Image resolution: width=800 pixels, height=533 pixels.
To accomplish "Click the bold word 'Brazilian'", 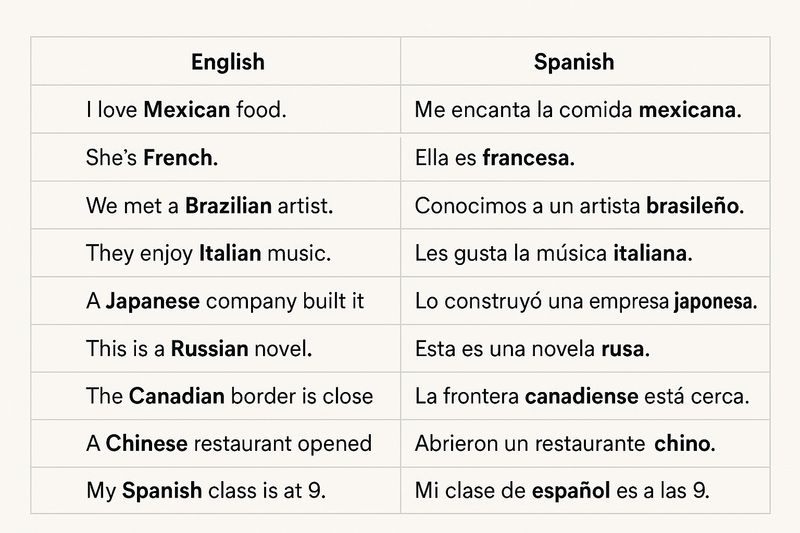I will point(228,206).
